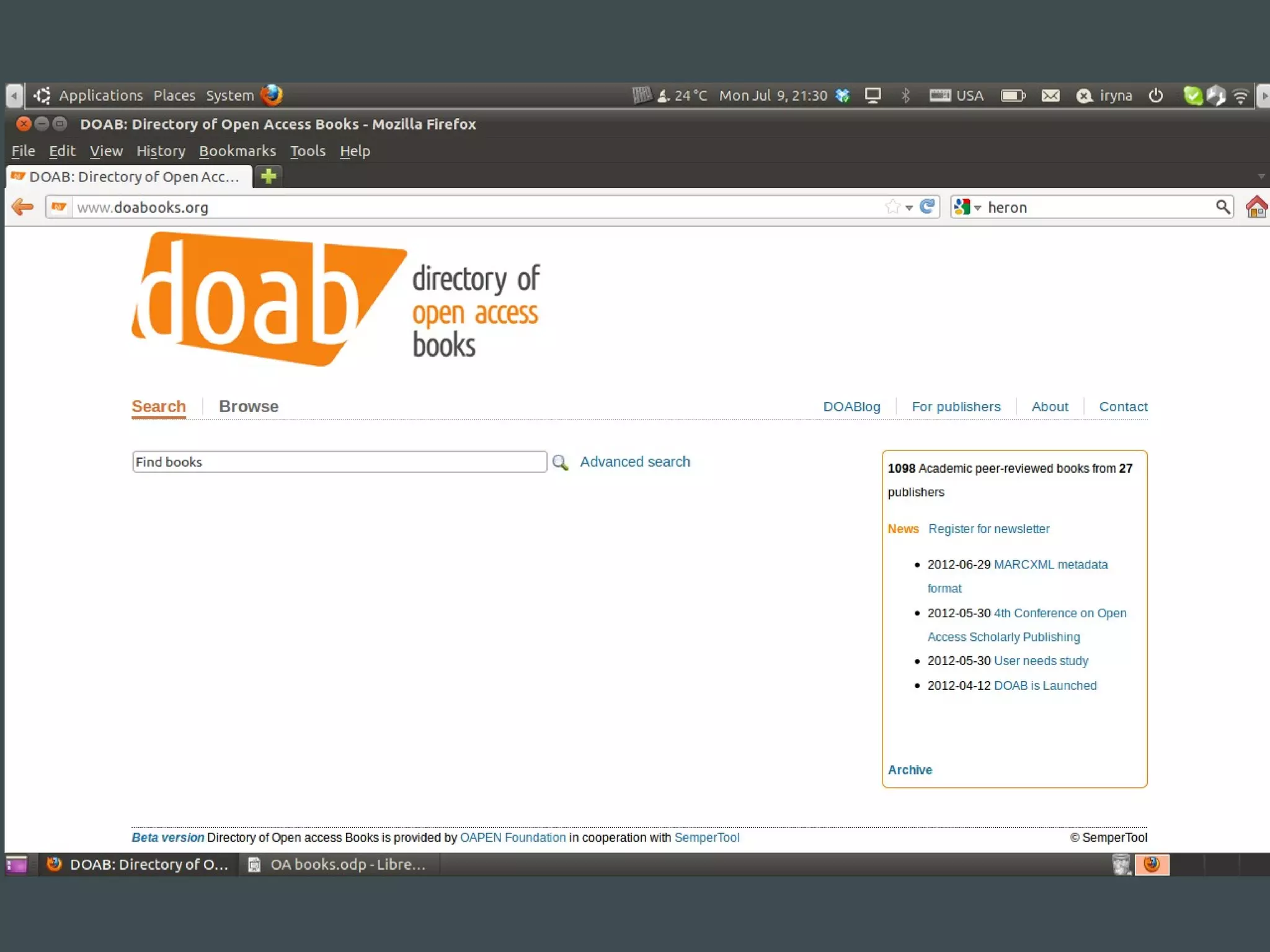Click the Find books input field
1270x952 pixels.
pos(339,462)
